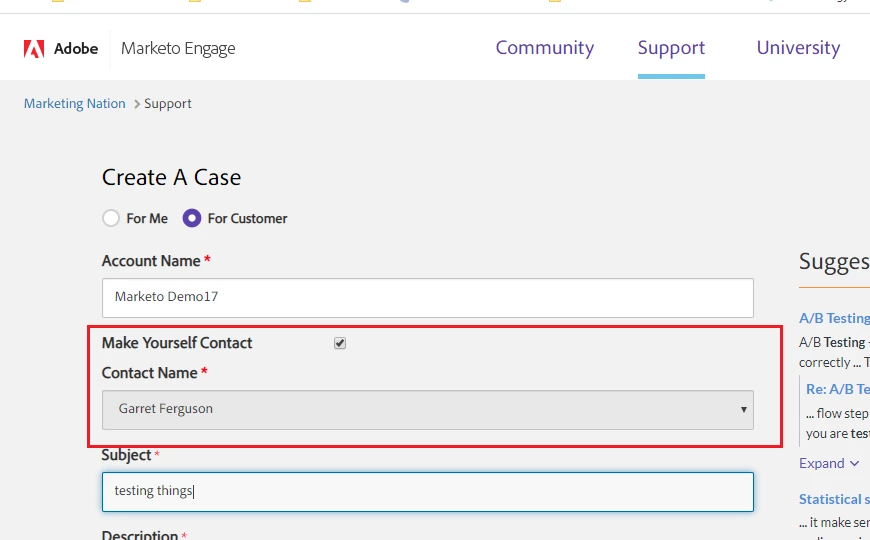The height and width of the screenshot is (540, 870).
Task: Click the Support breadcrumb text
Action: pos(168,104)
